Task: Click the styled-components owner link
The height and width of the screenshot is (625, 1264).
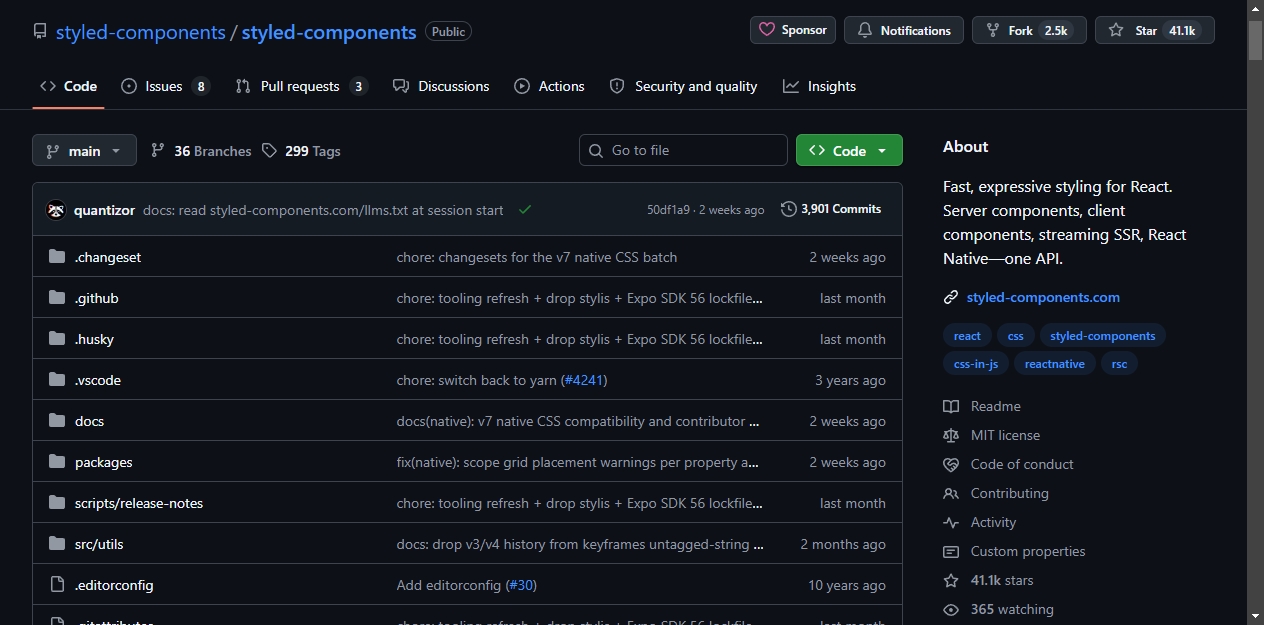Action: pos(140,32)
